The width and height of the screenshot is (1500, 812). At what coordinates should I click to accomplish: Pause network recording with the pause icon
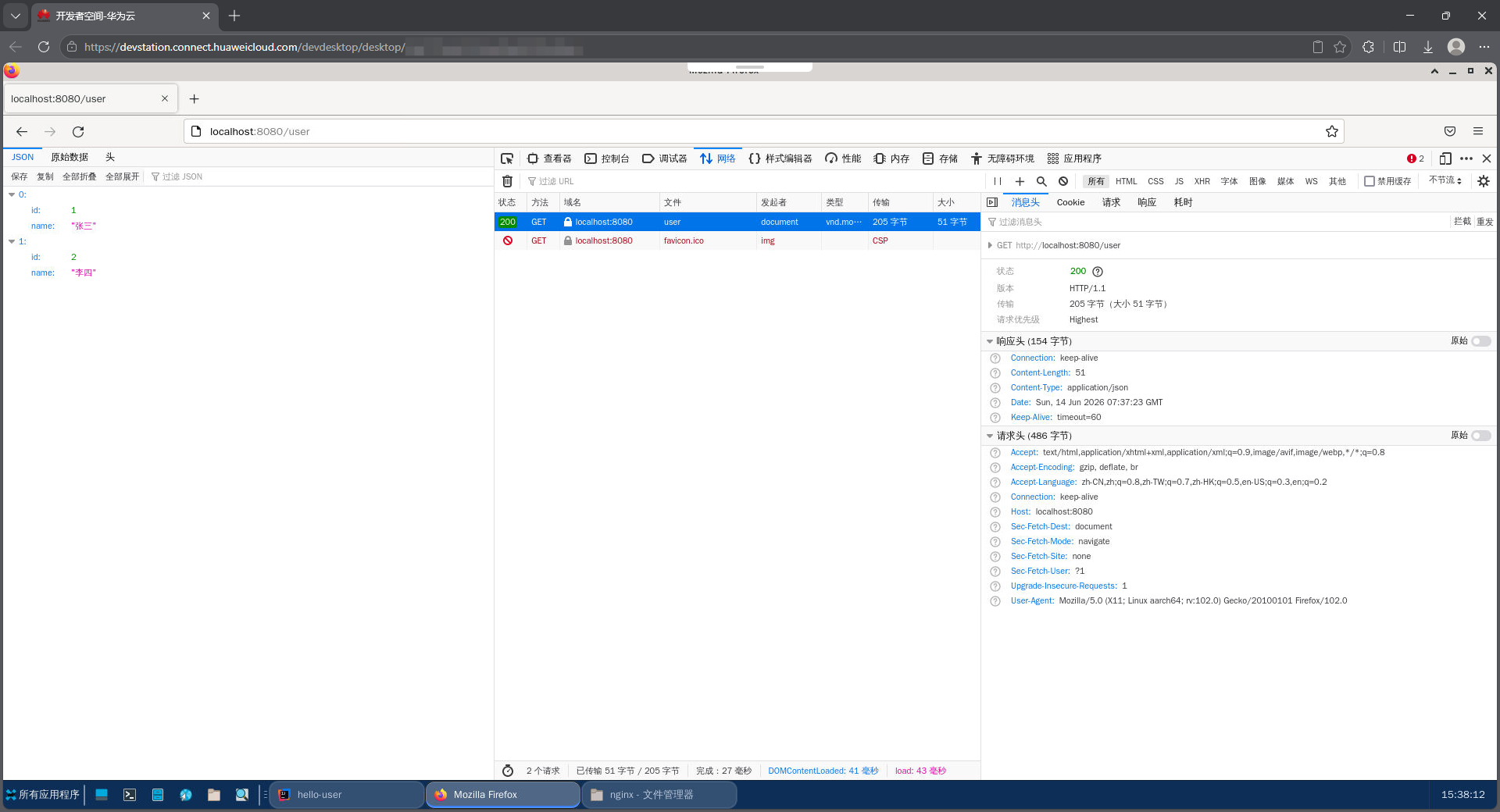pos(998,181)
